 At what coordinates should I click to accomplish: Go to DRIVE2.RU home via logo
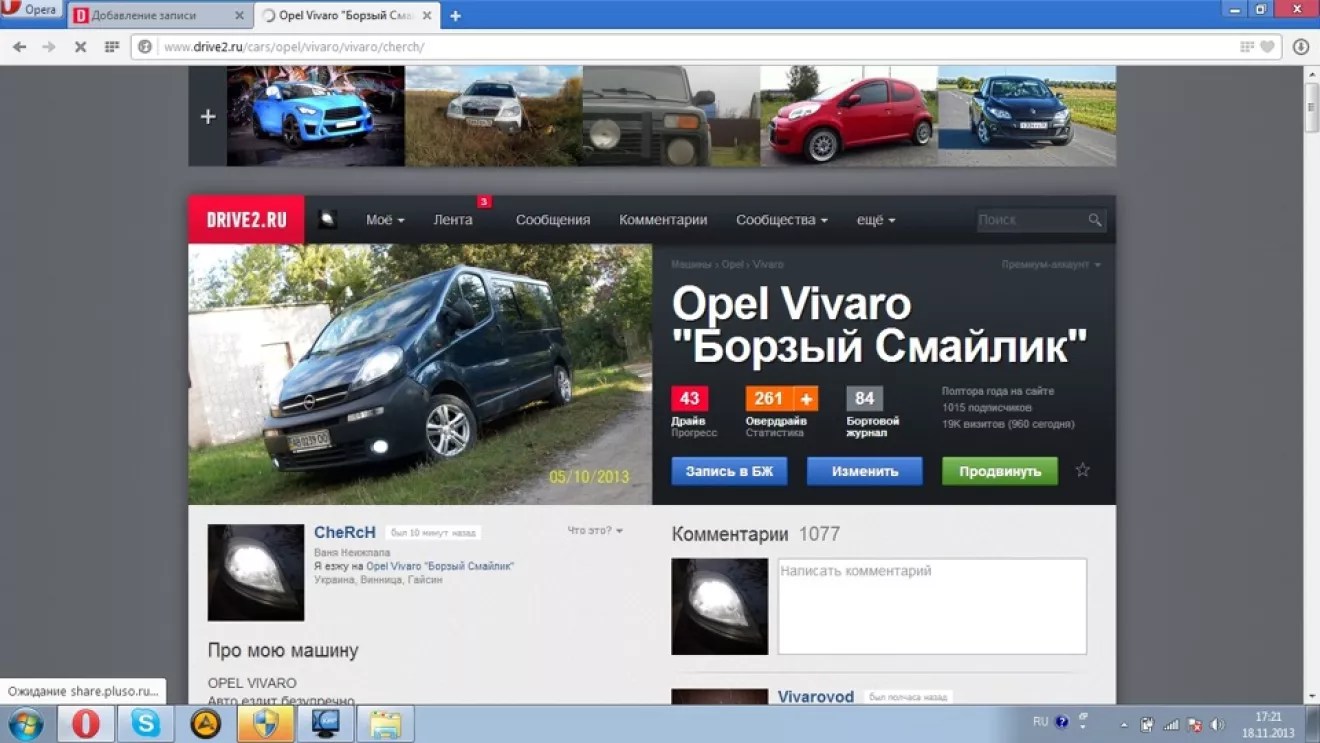pos(247,220)
